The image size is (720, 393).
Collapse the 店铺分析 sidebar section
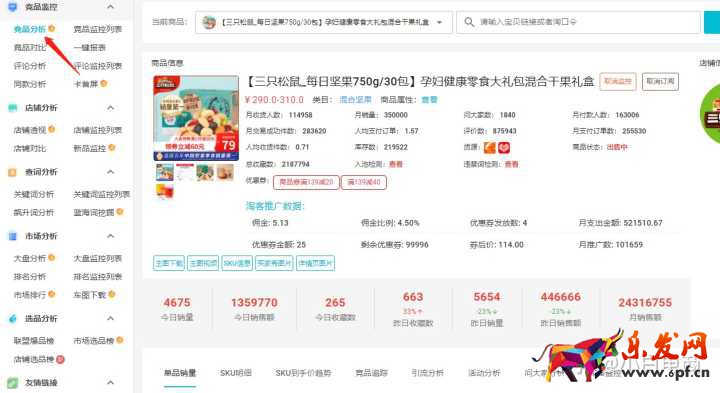[111, 108]
